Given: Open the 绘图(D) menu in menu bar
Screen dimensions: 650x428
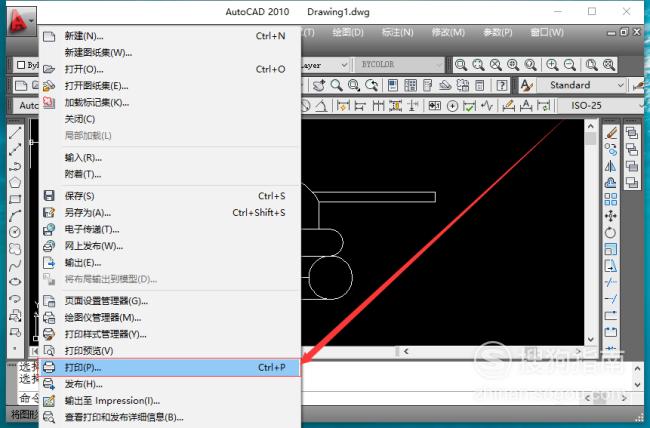Looking at the screenshot, I should pyautogui.click(x=348, y=32).
